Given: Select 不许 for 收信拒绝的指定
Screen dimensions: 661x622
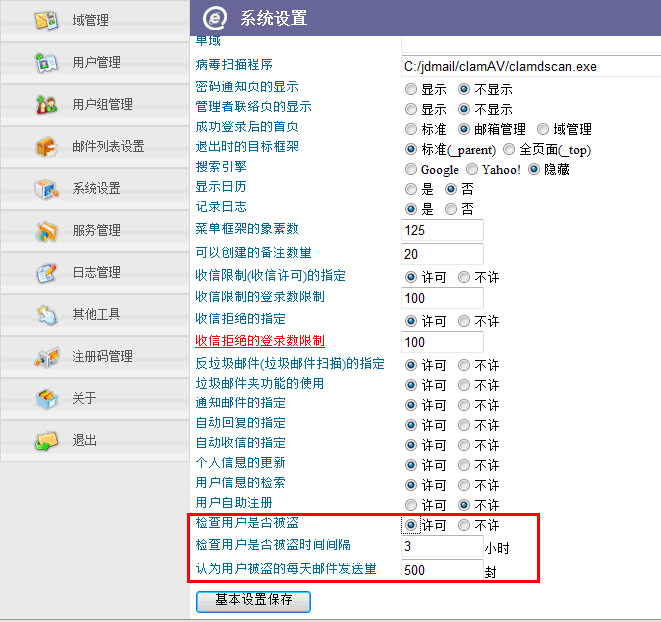Looking at the screenshot, I should 464,321.
